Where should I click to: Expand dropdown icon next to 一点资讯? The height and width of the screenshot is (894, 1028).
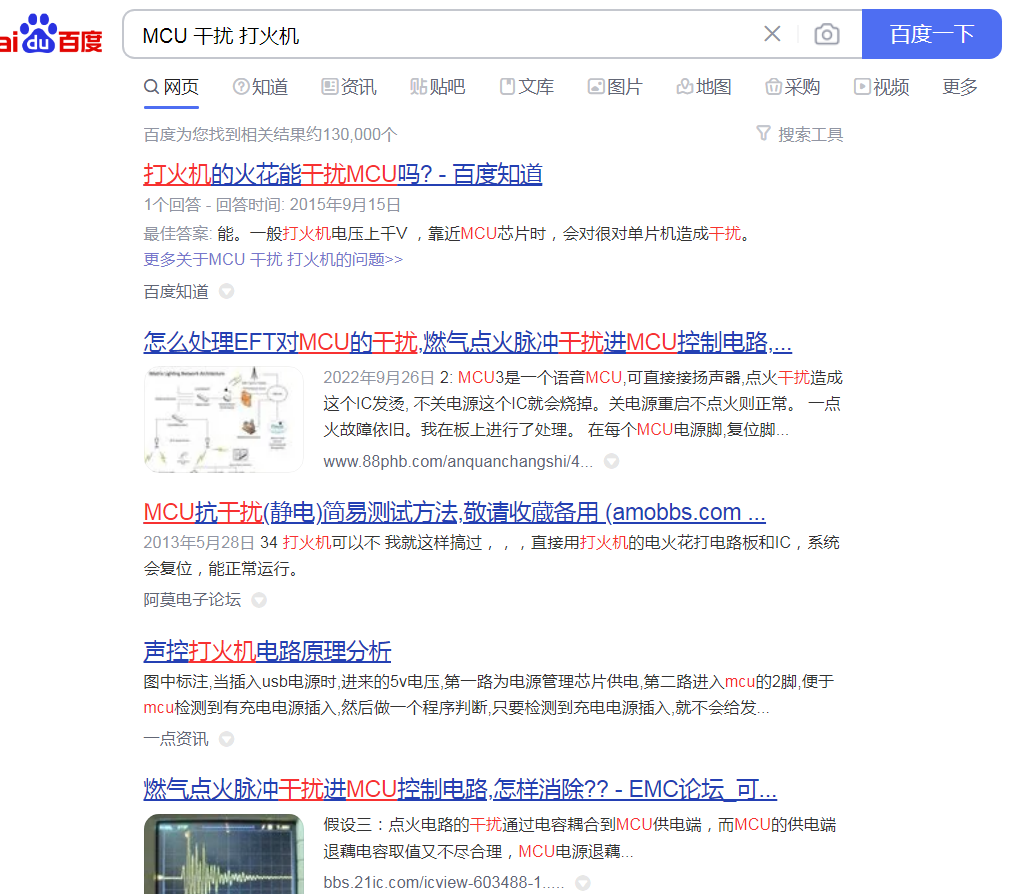226,739
